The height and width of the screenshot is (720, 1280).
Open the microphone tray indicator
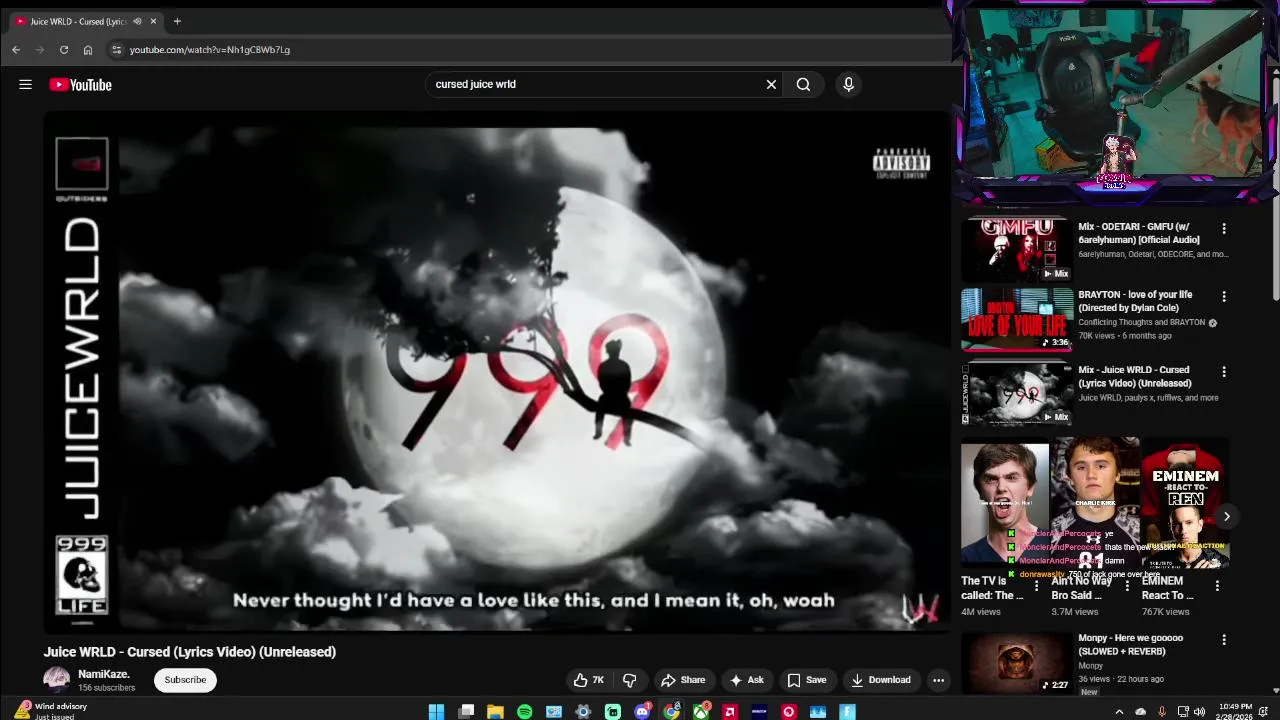pyautogui.click(x=1161, y=712)
